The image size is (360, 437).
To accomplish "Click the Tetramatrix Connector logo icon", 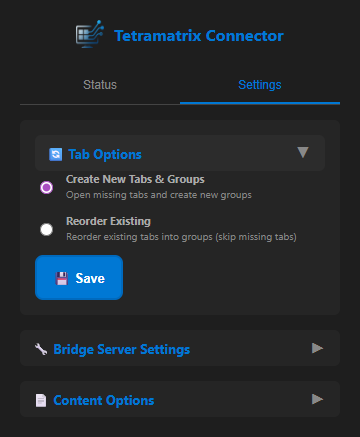I will coord(90,34).
